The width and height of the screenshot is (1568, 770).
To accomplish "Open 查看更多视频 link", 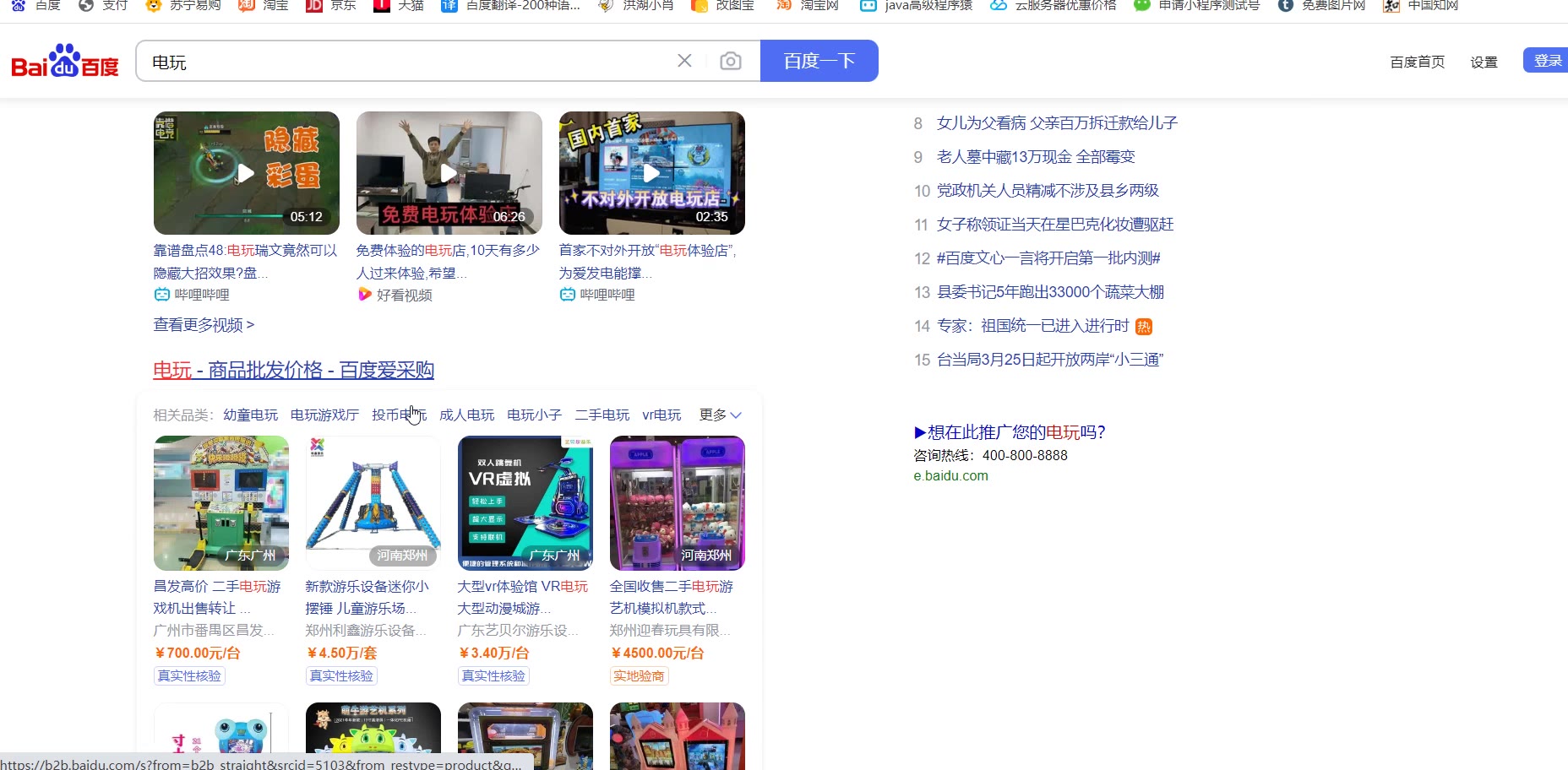I will [204, 325].
